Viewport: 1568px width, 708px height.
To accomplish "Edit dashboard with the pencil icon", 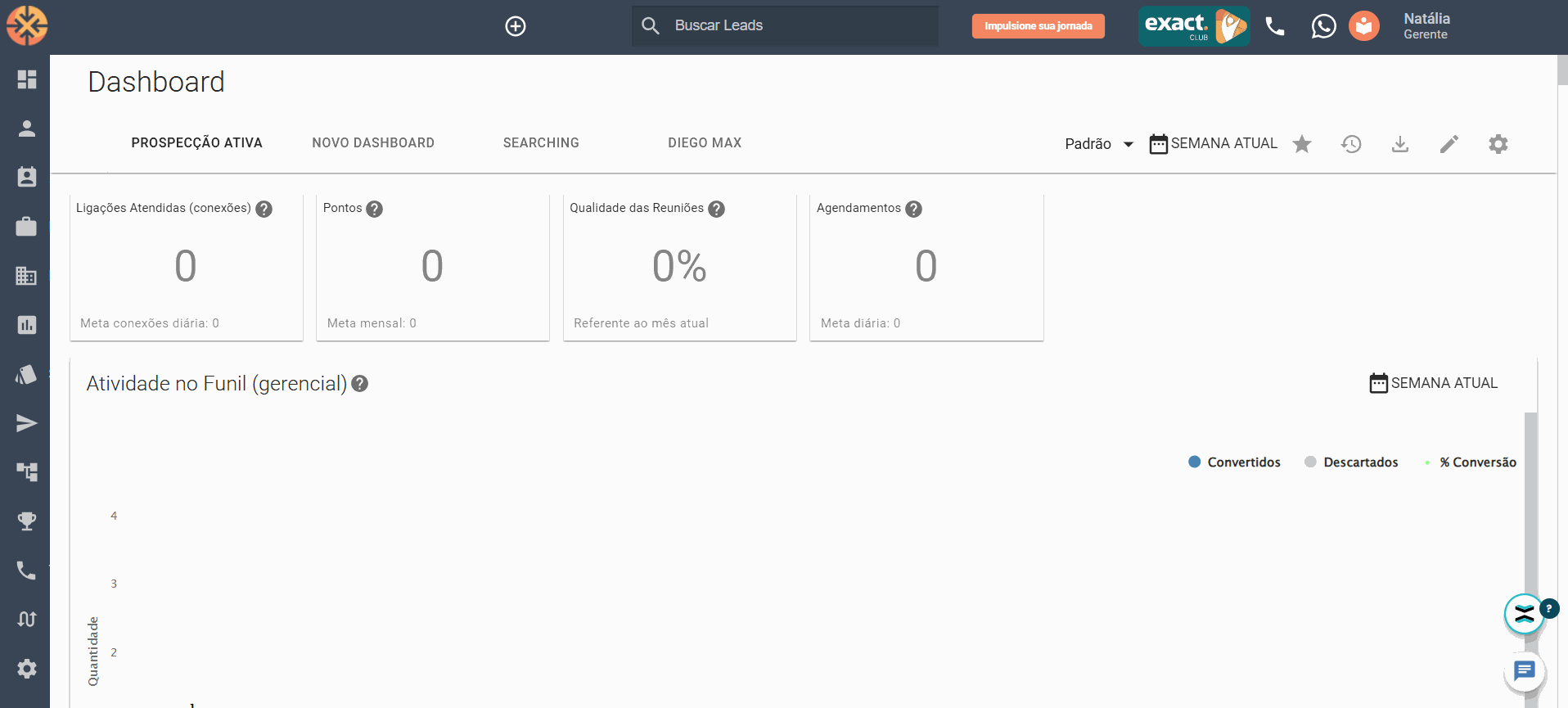I will pos(1449,144).
